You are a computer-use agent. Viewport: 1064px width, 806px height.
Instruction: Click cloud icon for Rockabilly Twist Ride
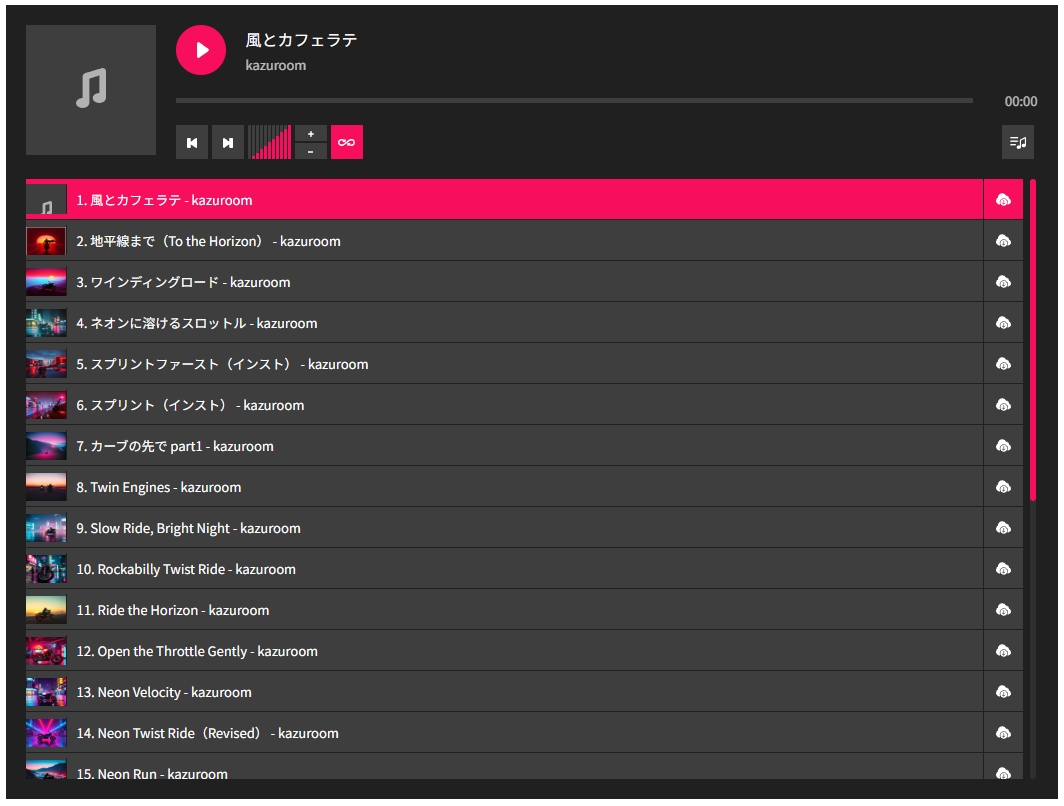[x=1003, y=569]
